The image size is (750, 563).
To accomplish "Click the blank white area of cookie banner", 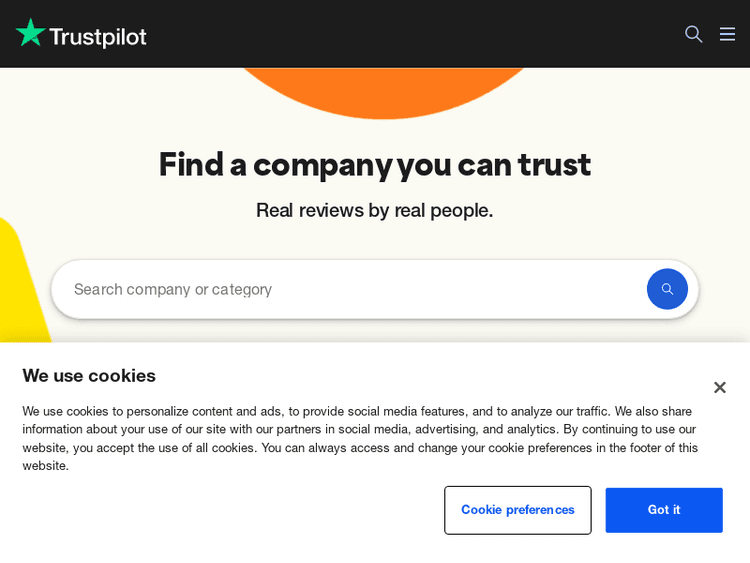I will click(x=220, y=515).
